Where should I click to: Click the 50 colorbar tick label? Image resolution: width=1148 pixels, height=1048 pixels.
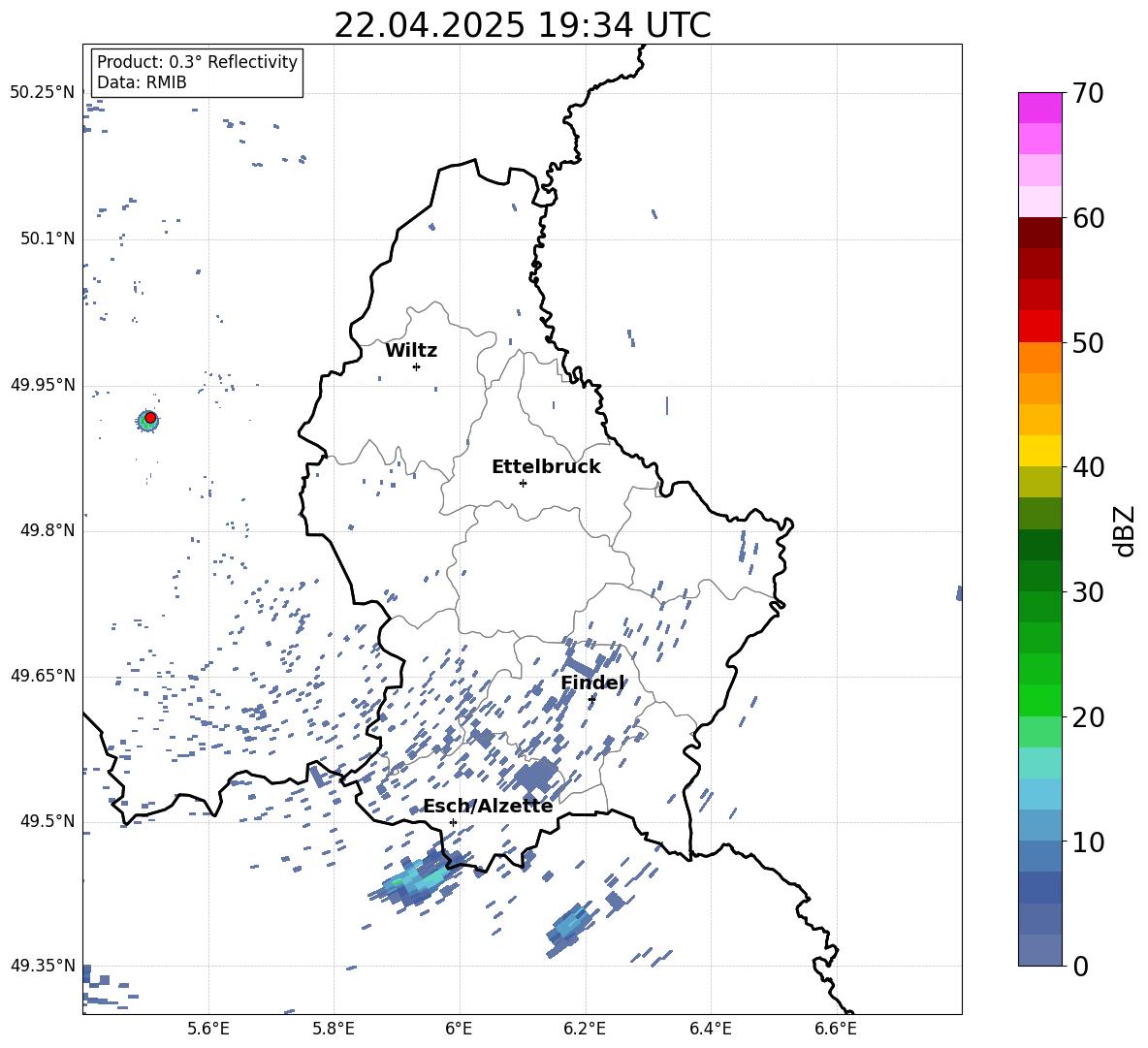click(x=1088, y=343)
